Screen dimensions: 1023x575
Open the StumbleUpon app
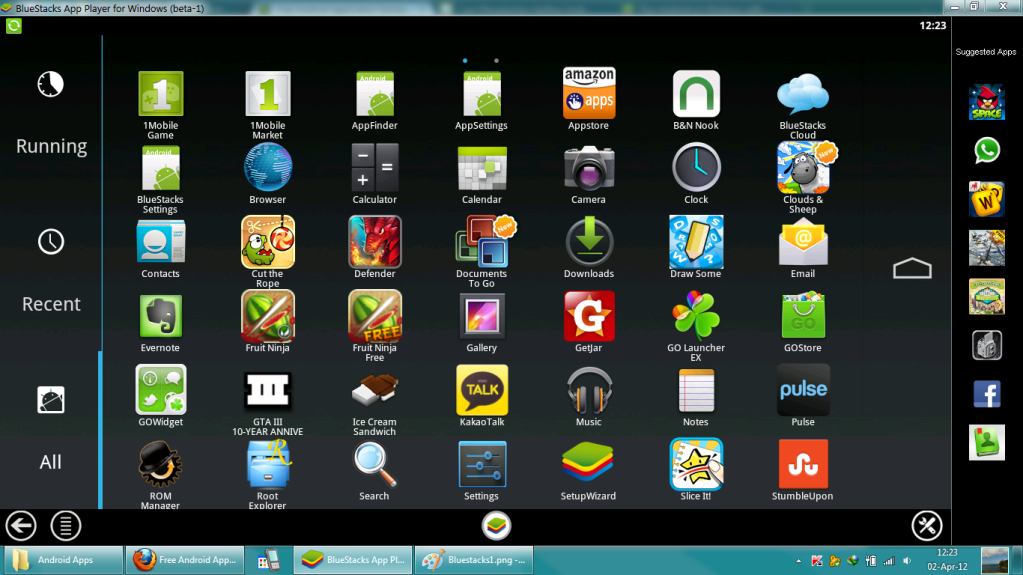pos(802,464)
